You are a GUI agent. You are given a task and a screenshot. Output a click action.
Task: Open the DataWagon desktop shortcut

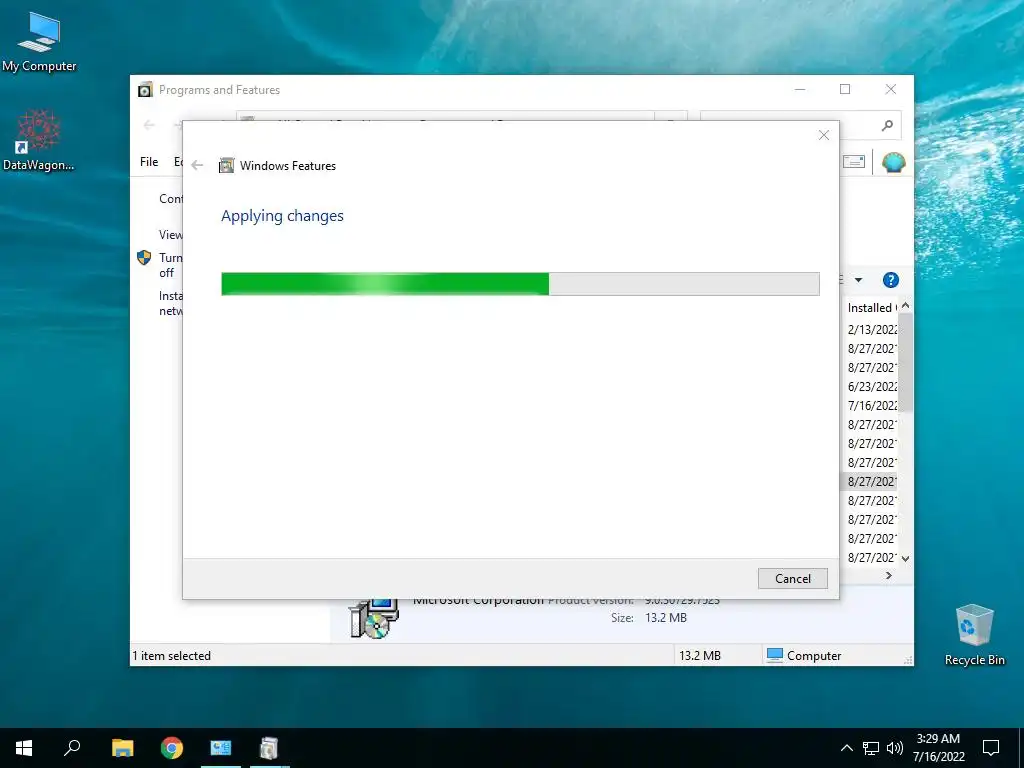39,140
